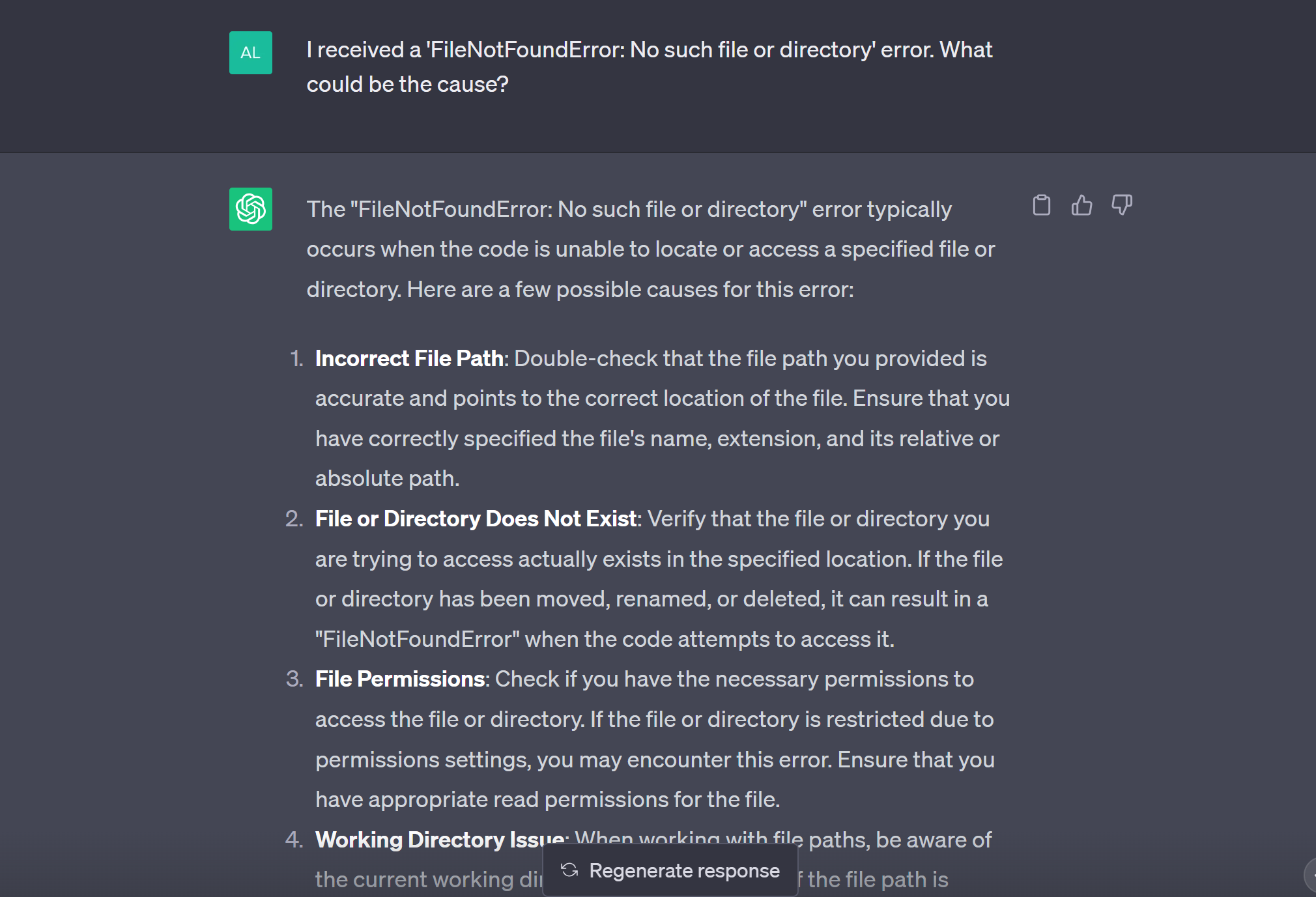The image size is (1316, 897).
Task: Click the circular arrows regenerate icon
Action: tap(569, 870)
